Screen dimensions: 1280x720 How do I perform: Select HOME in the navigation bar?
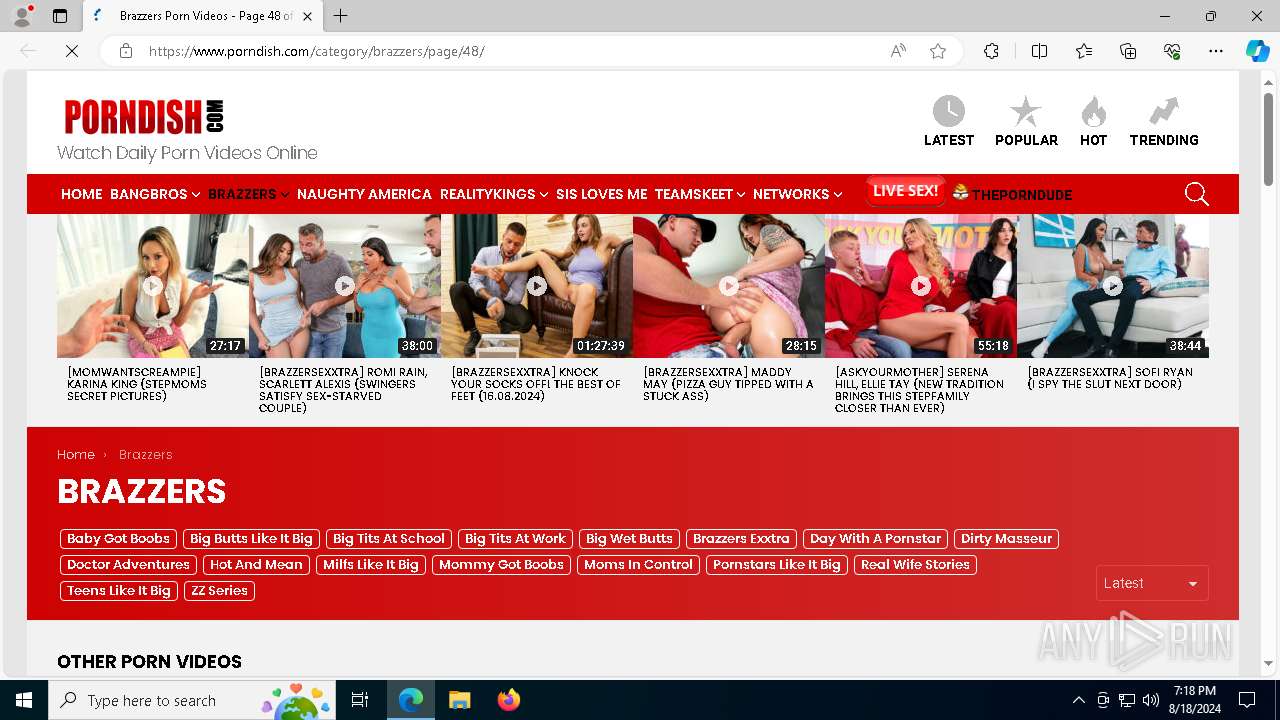[x=81, y=194]
